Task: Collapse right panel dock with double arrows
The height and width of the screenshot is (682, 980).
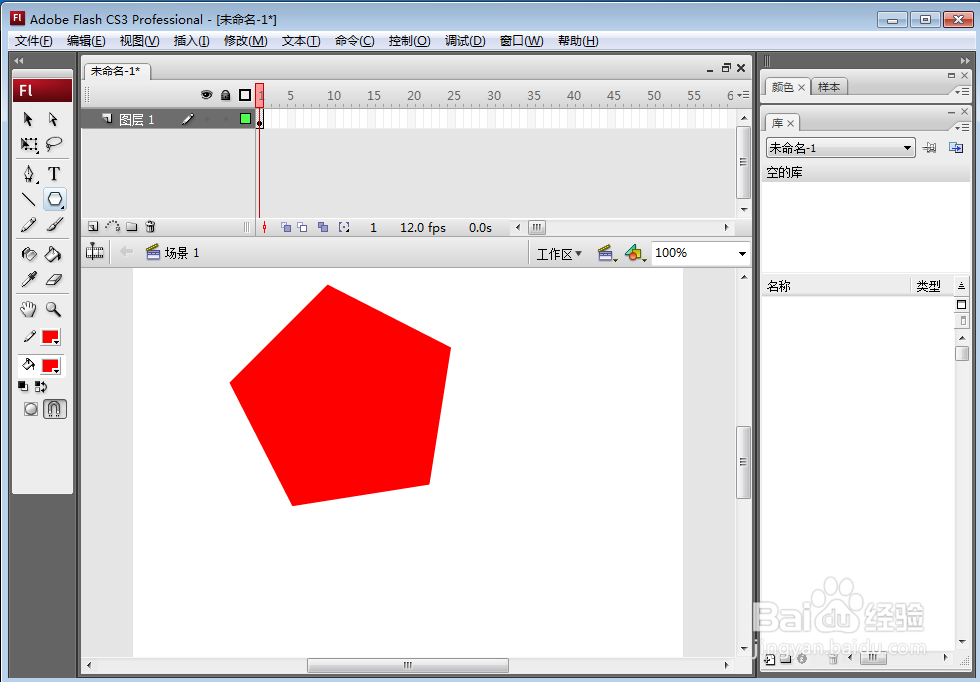Action: 965,61
